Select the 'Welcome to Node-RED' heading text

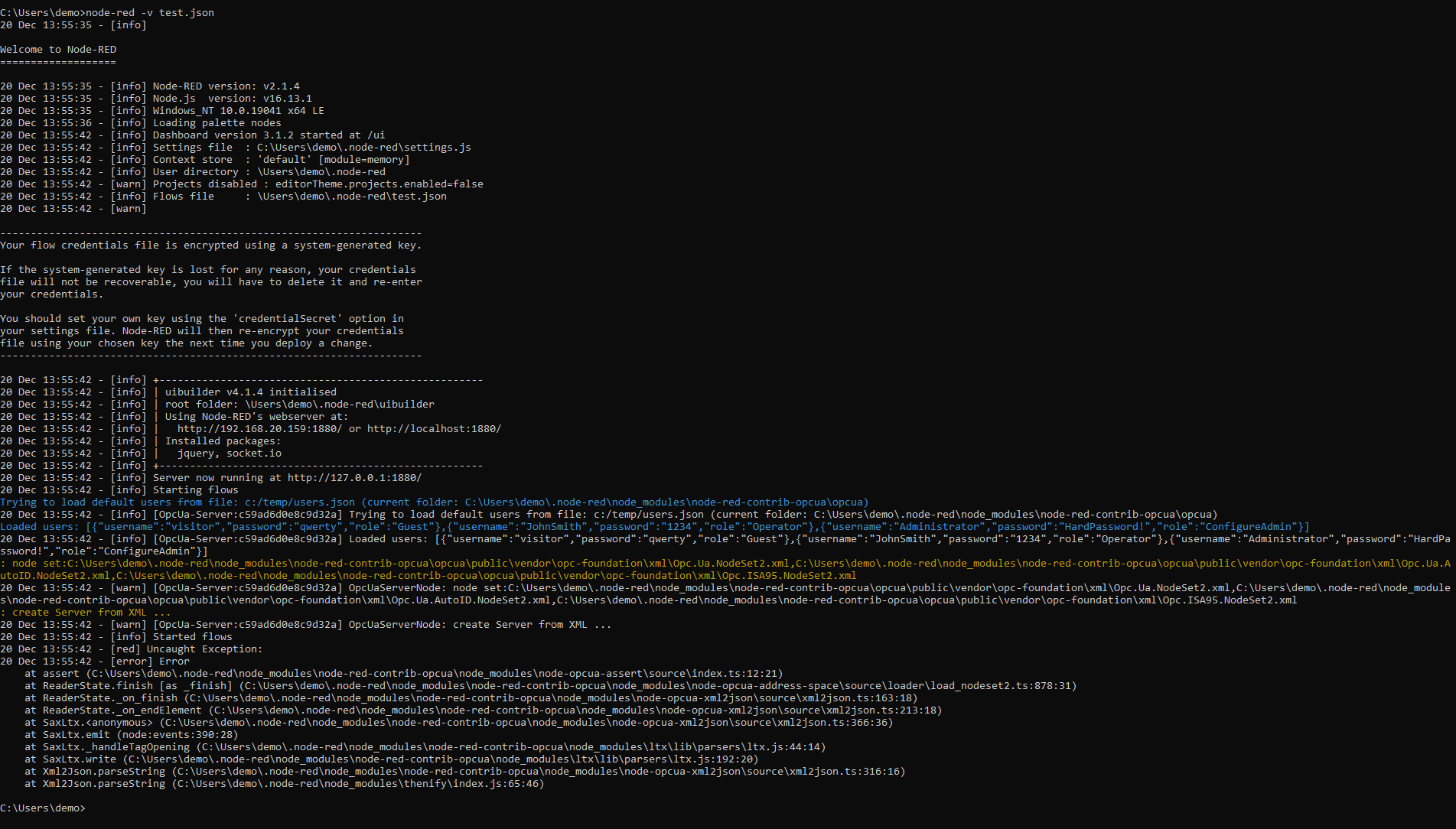click(x=58, y=50)
